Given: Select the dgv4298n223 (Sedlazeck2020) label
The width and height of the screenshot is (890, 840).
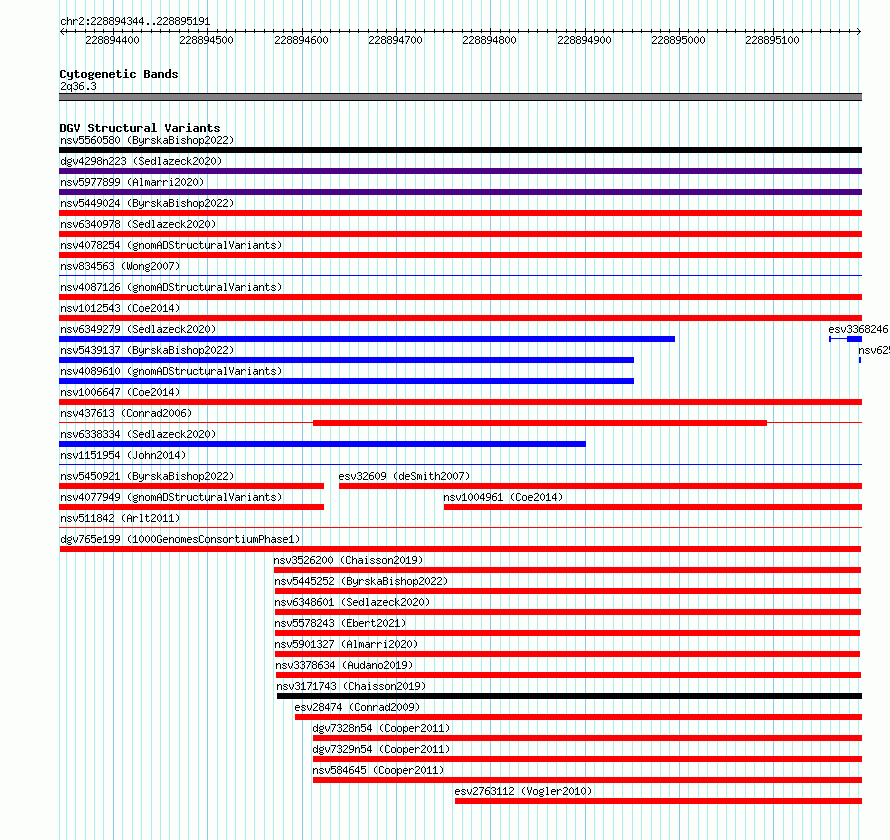Looking at the screenshot, I should [141, 161].
